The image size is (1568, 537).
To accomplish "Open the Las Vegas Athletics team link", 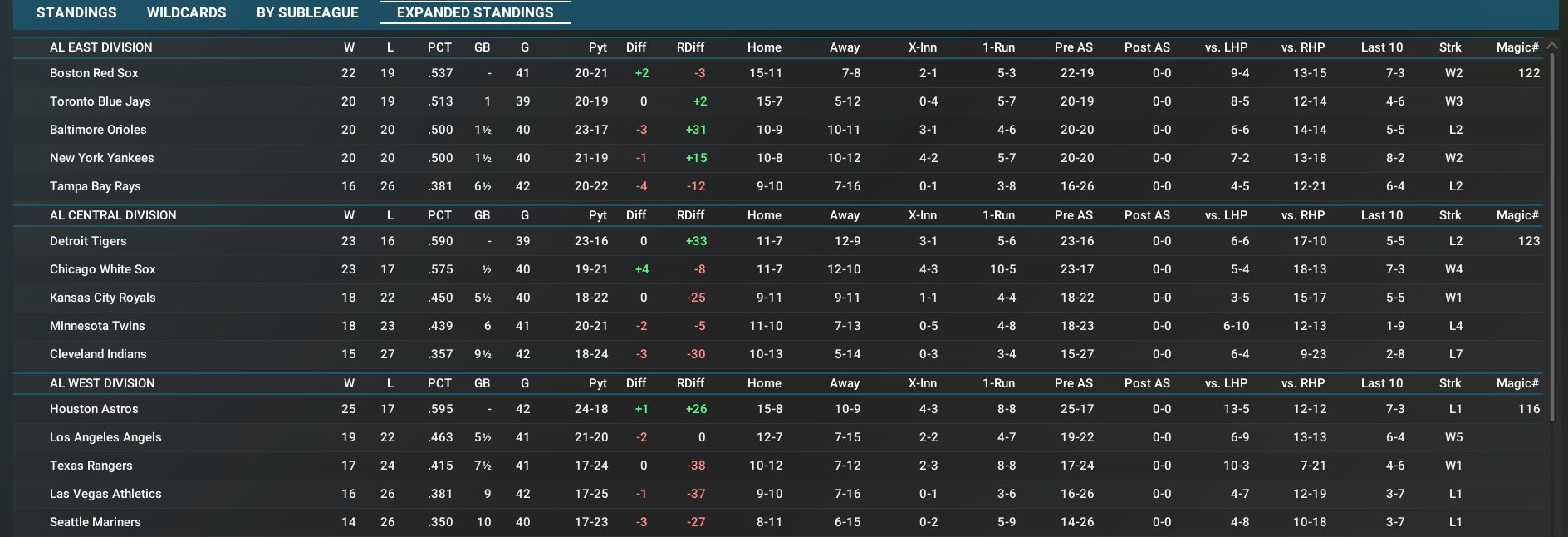I will pos(105,494).
